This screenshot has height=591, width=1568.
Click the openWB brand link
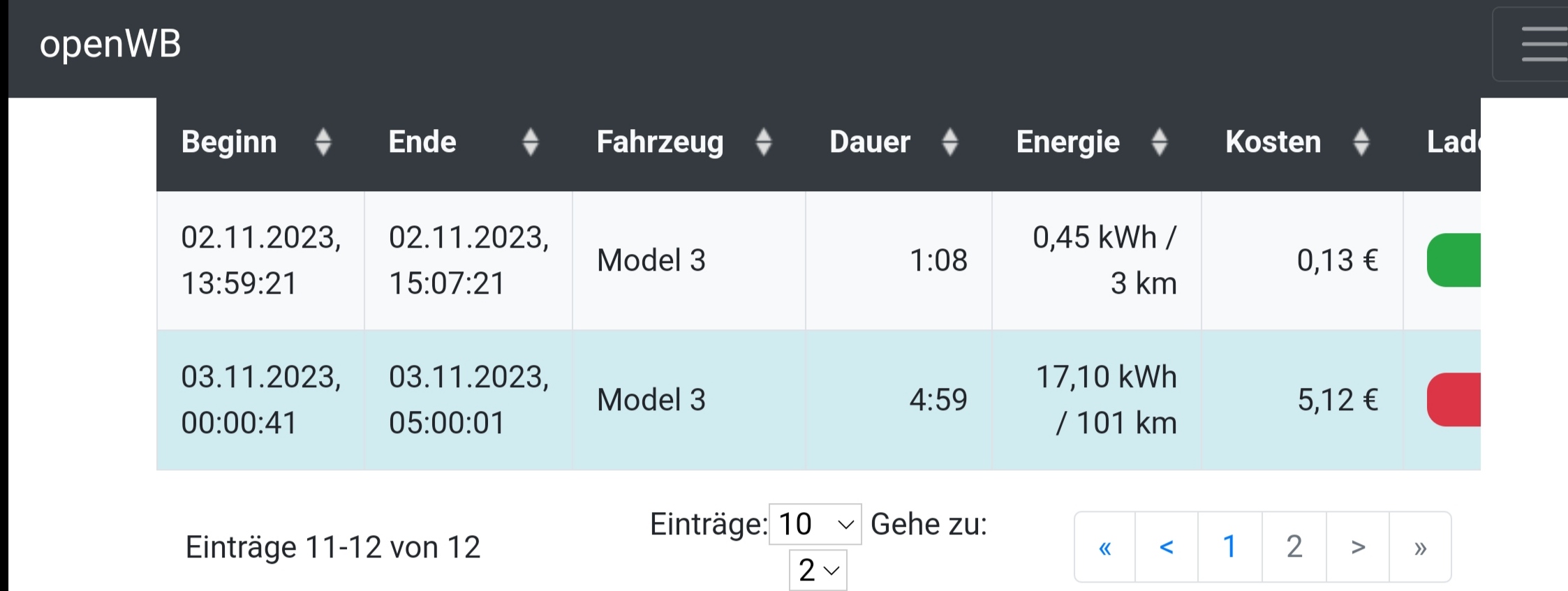[110, 44]
